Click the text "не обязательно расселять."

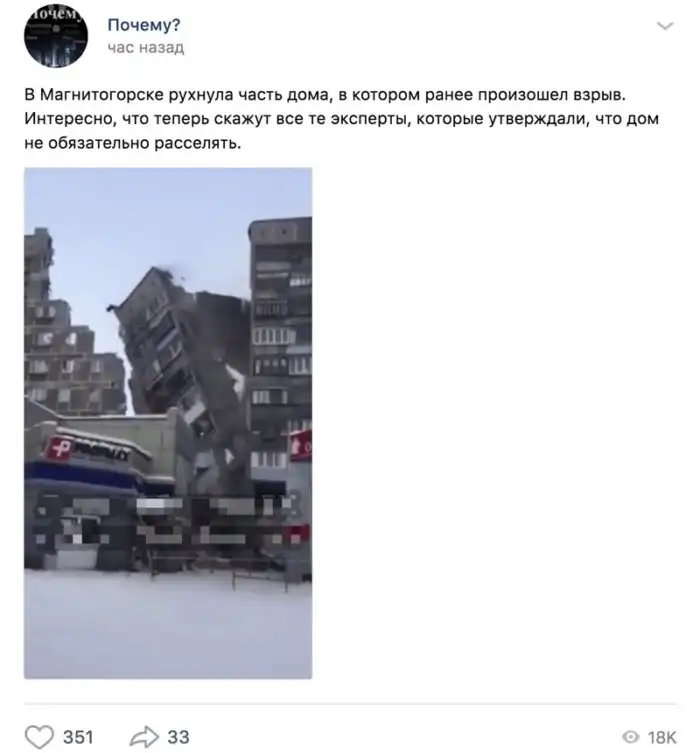point(133,143)
